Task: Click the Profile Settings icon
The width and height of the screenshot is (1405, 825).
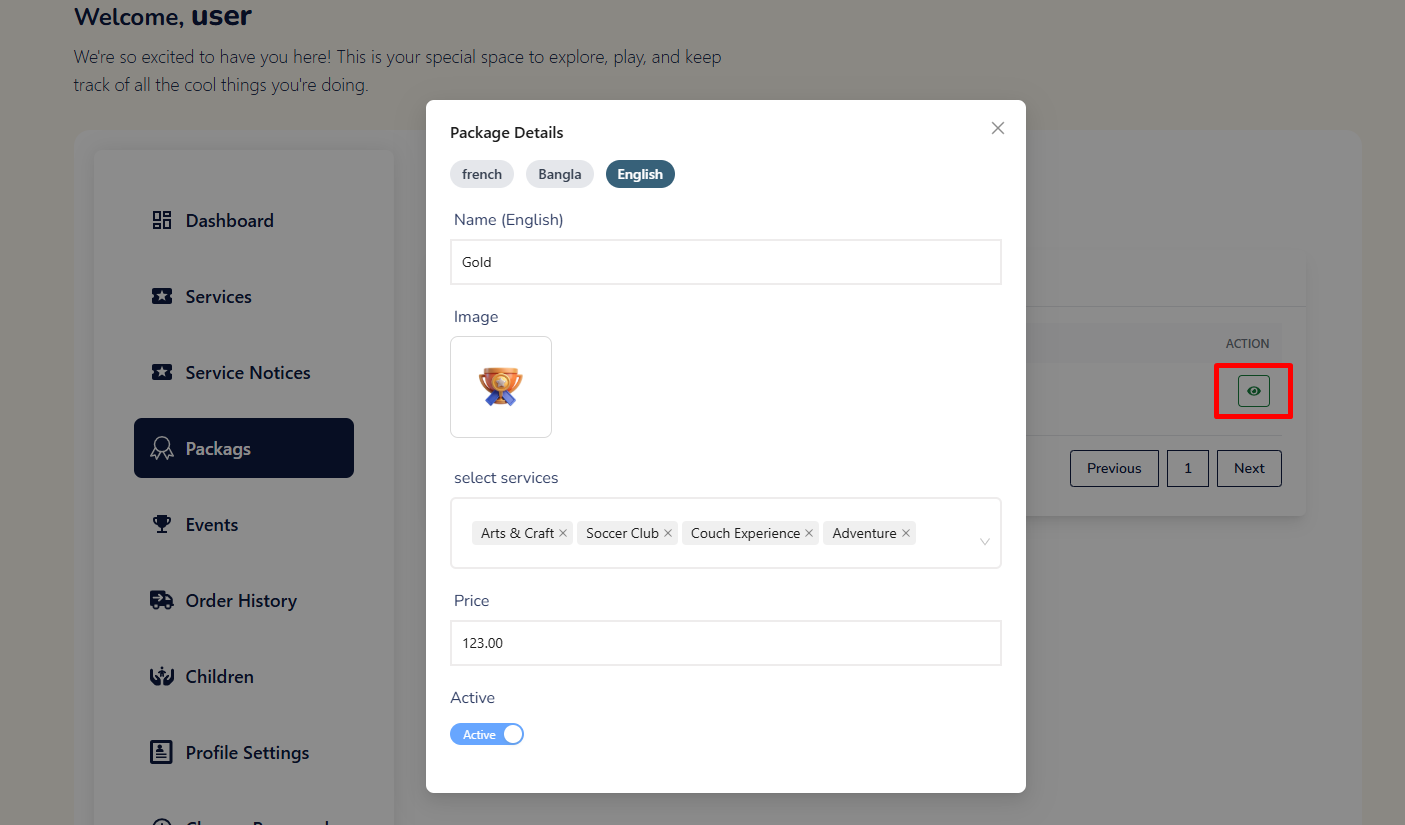Action: coord(162,752)
